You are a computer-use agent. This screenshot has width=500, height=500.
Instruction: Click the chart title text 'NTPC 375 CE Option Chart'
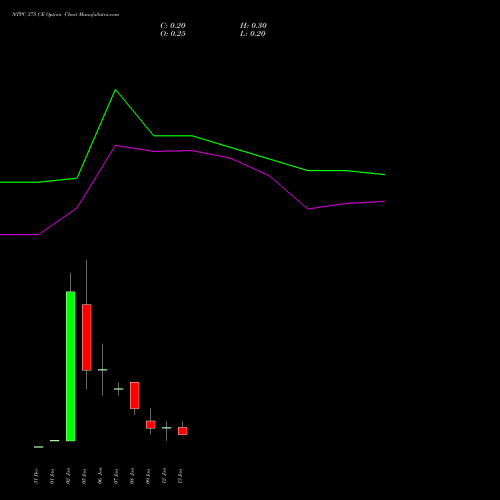pos(45,14)
